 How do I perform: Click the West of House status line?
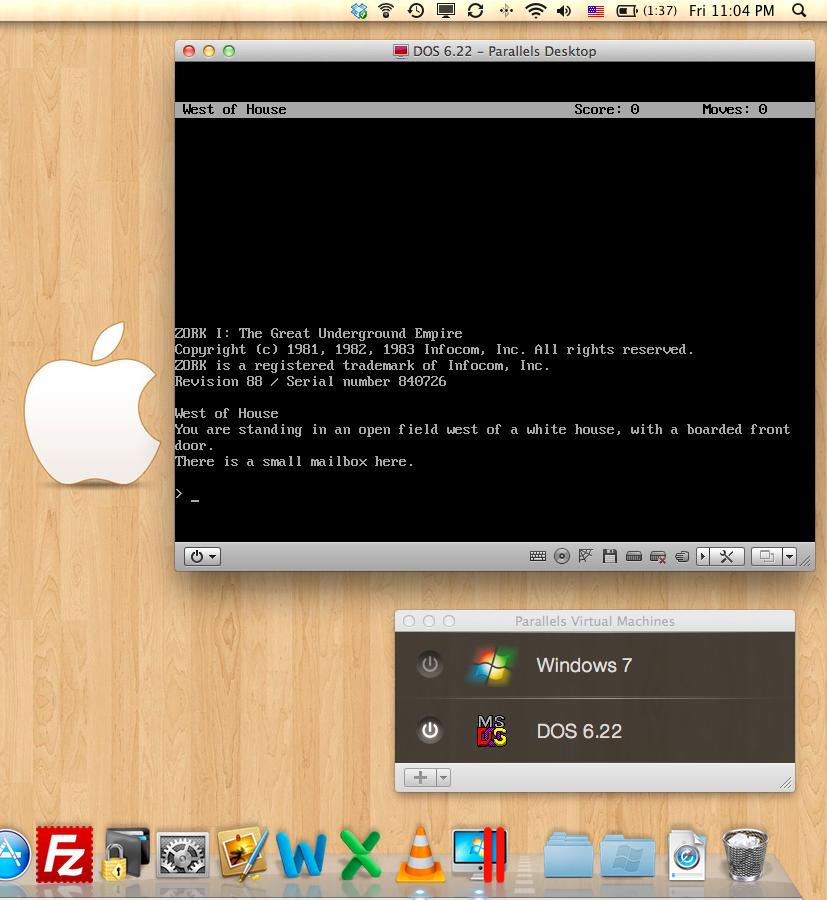(495, 110)
